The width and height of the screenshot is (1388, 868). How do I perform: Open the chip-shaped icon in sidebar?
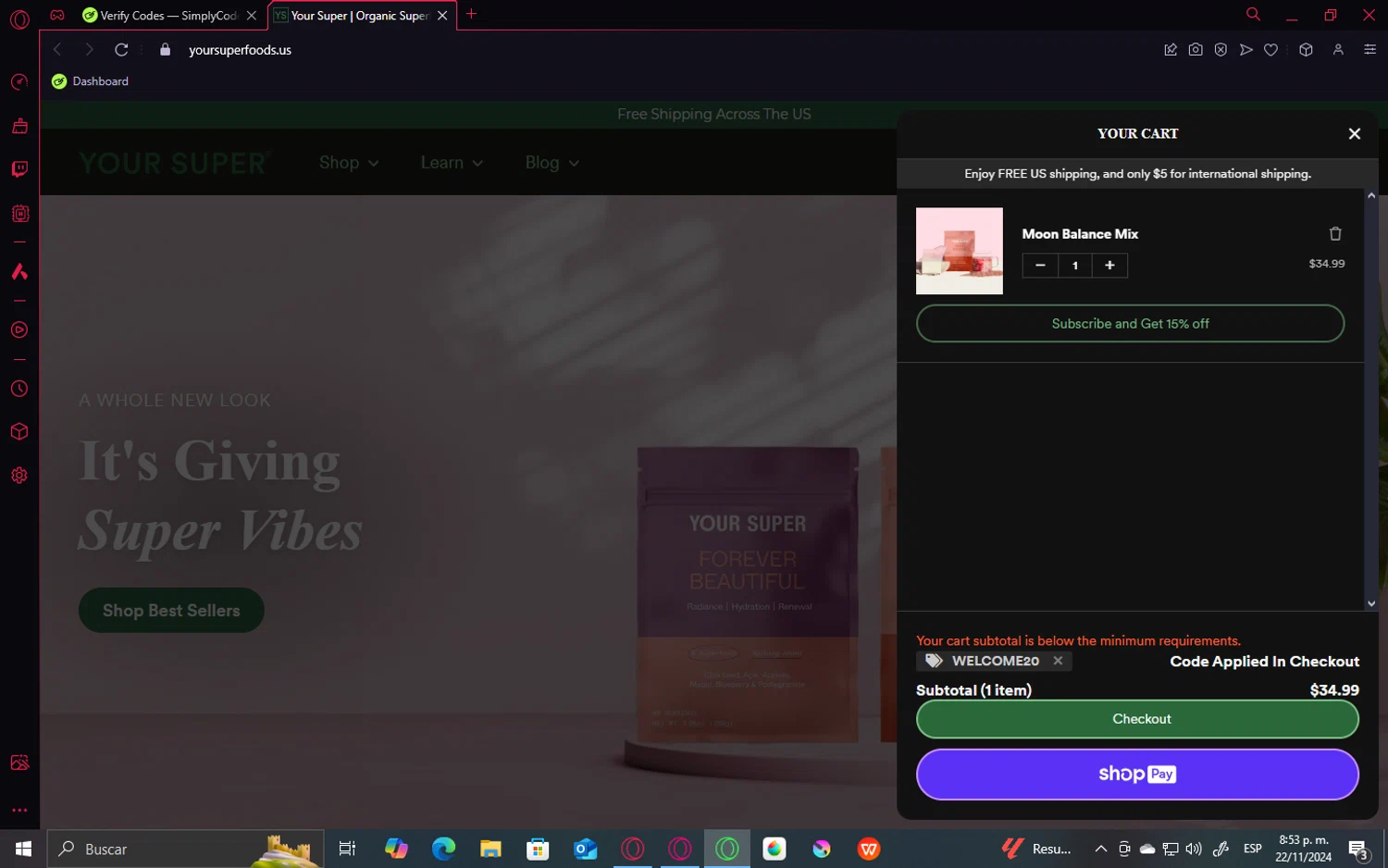pyautogui.click(x=19, y=214)
